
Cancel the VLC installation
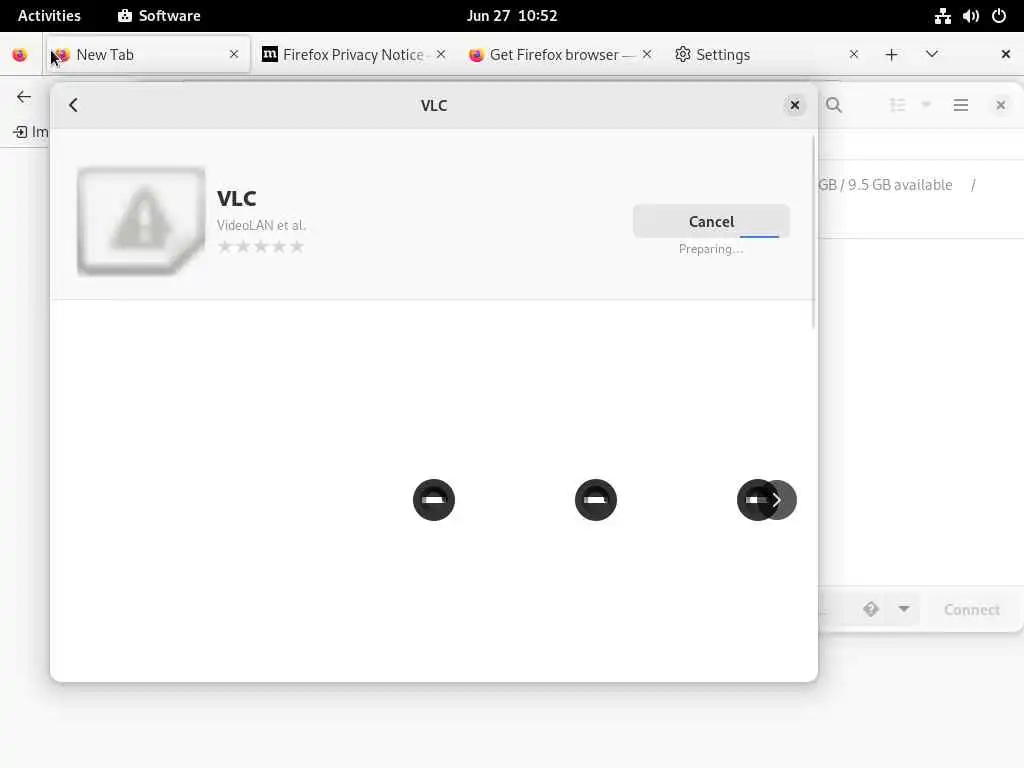coord(711,221)
